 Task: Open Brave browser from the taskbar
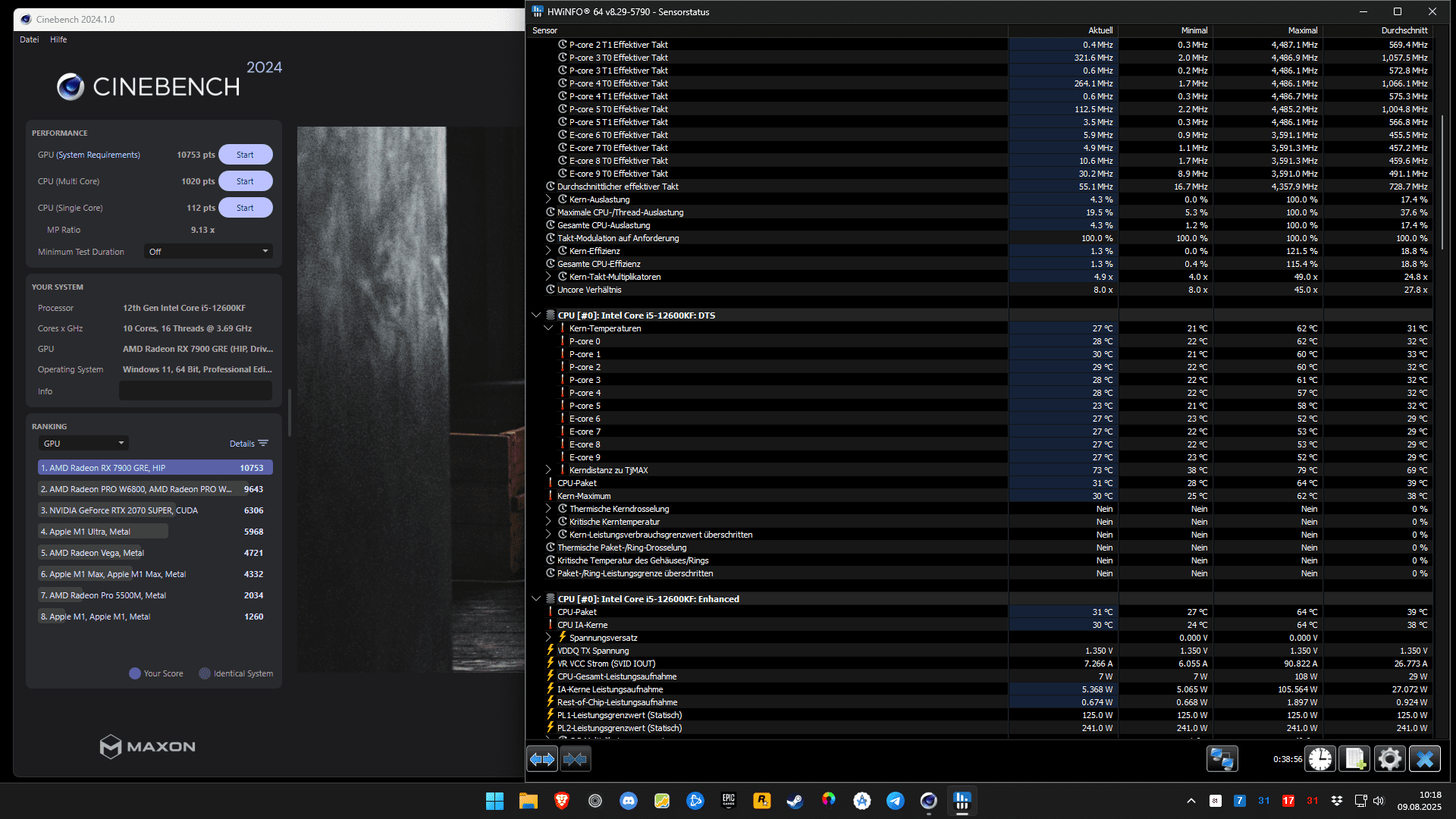tap(562, 801)
